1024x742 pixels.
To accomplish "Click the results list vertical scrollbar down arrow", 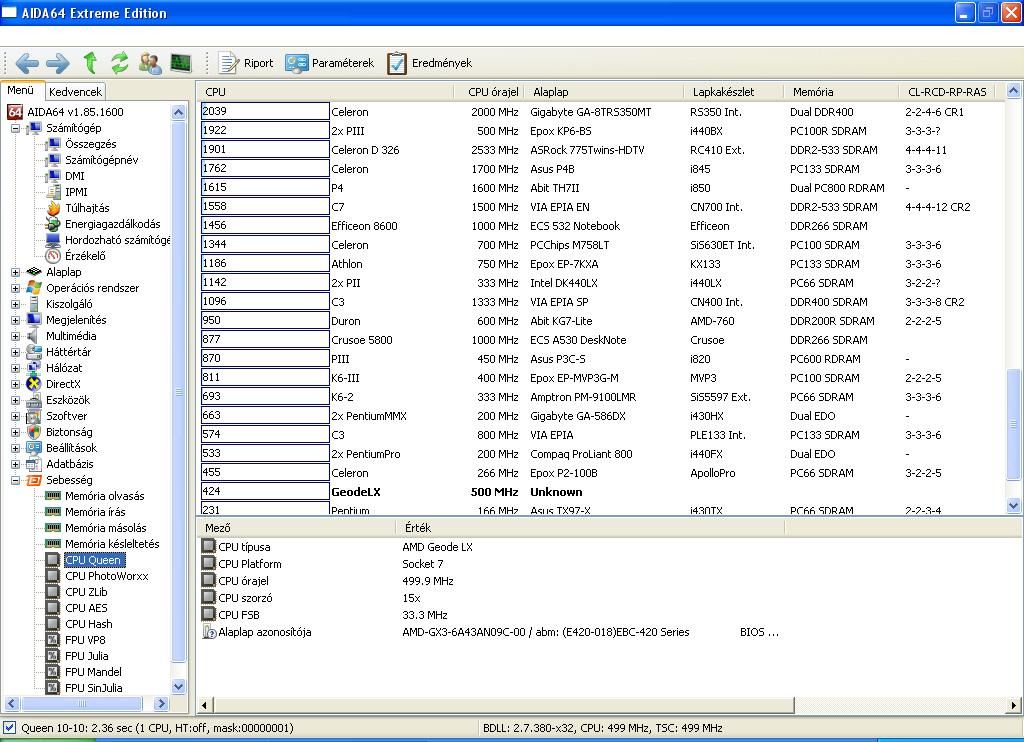I will [x=1013, y=506].
